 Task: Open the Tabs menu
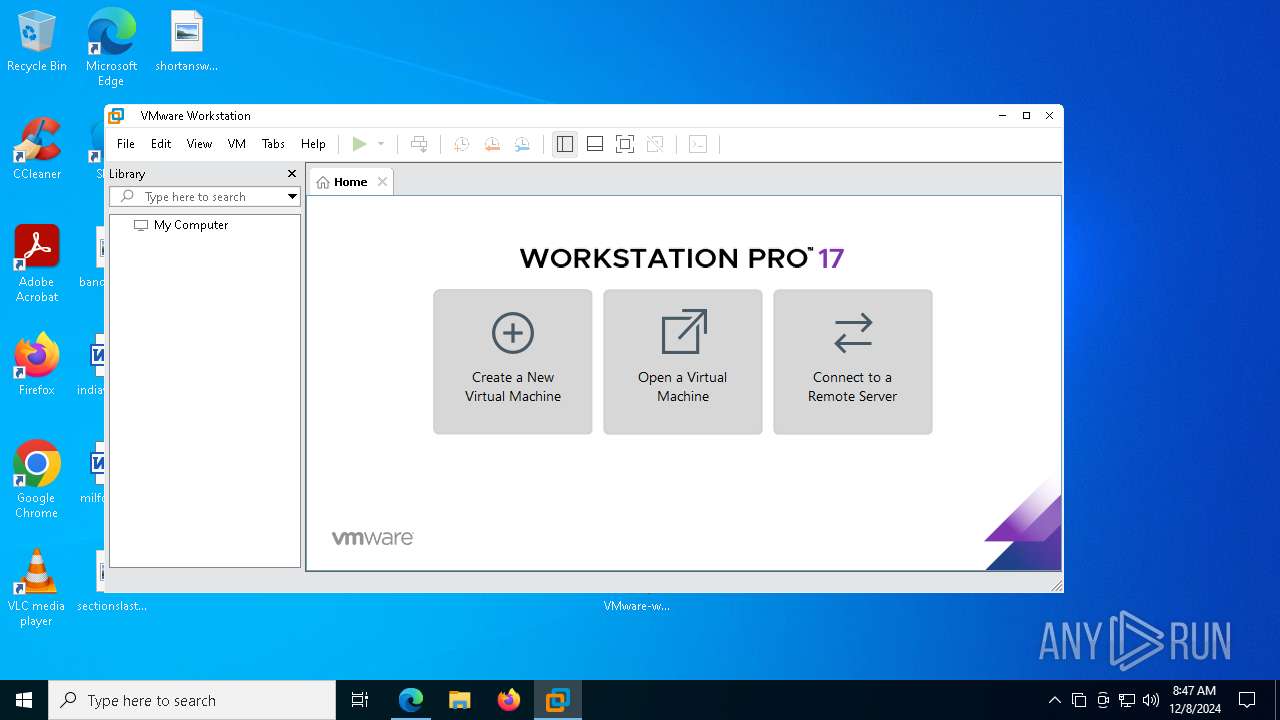coord(273,144)
